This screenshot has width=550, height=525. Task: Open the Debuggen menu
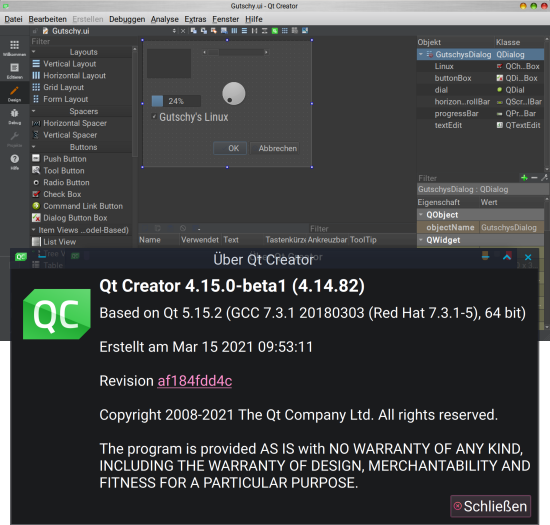pos(127,19)
